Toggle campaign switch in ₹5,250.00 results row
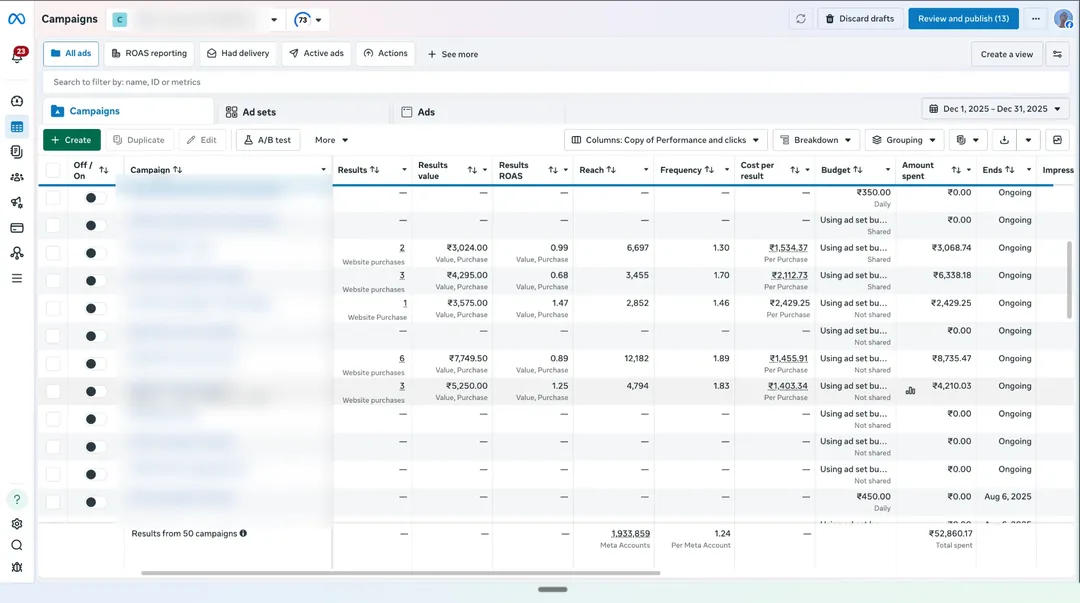Screen dimensions: 1080x603 point(94,391)
